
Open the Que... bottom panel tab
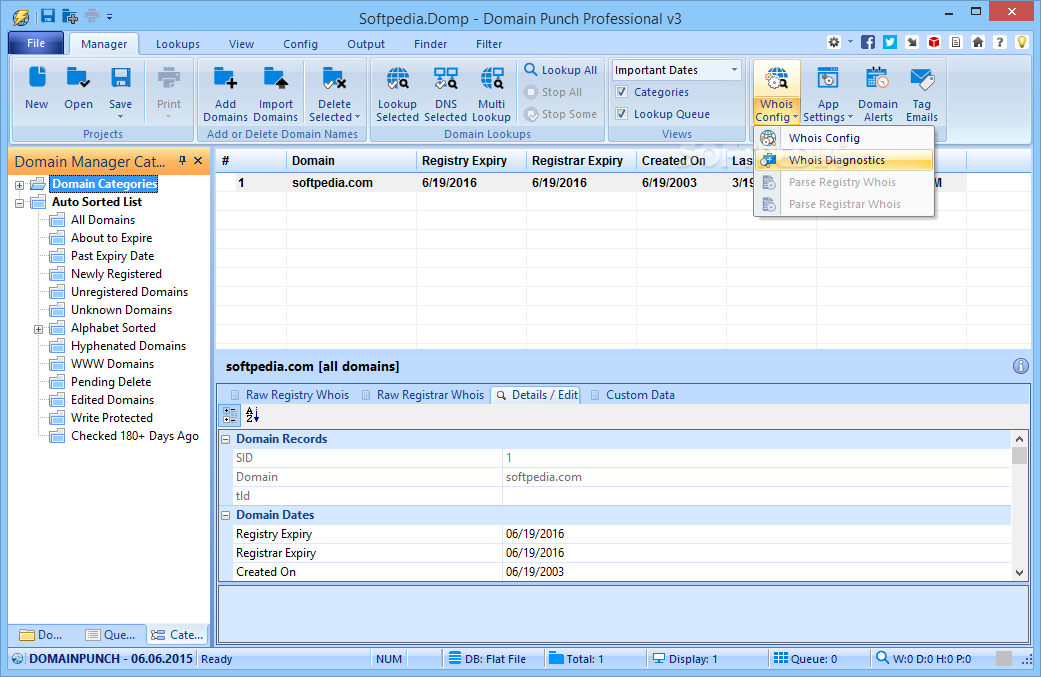[x=111, y=635]
